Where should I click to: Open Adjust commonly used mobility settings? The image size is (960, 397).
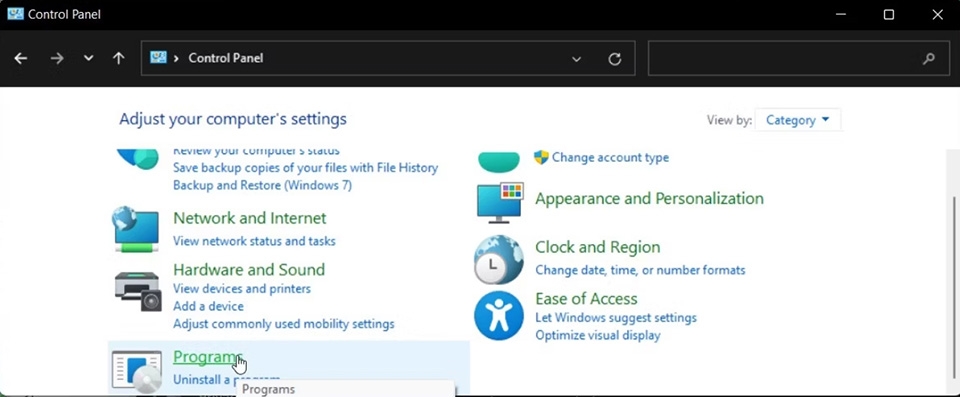pos(283,323)
